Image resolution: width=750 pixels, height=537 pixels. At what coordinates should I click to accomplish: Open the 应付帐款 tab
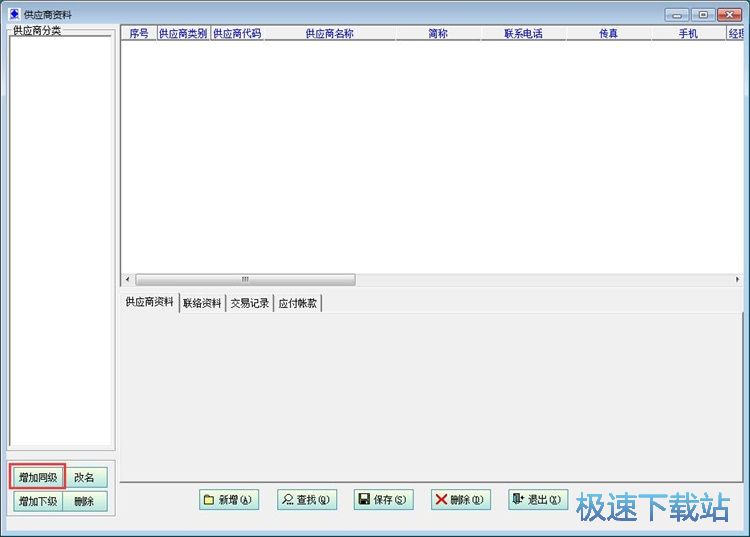(298, 303)
